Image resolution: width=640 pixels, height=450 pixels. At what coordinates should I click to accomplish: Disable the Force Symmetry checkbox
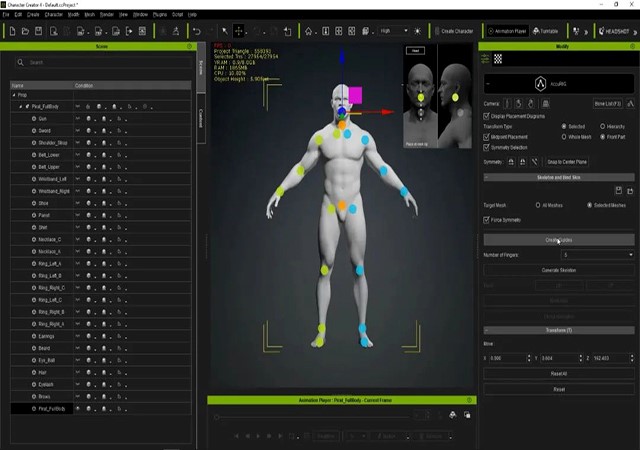(487, 219)
